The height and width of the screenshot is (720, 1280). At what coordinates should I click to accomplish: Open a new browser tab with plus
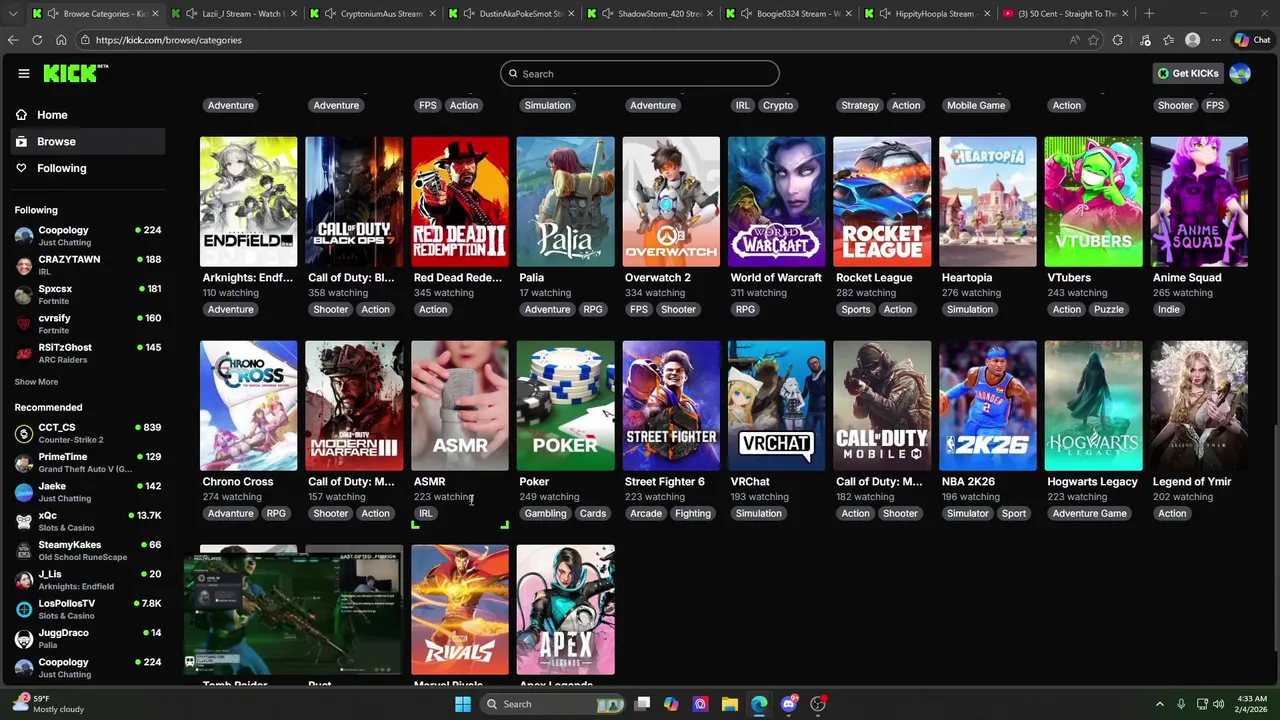coord(1149,13)
